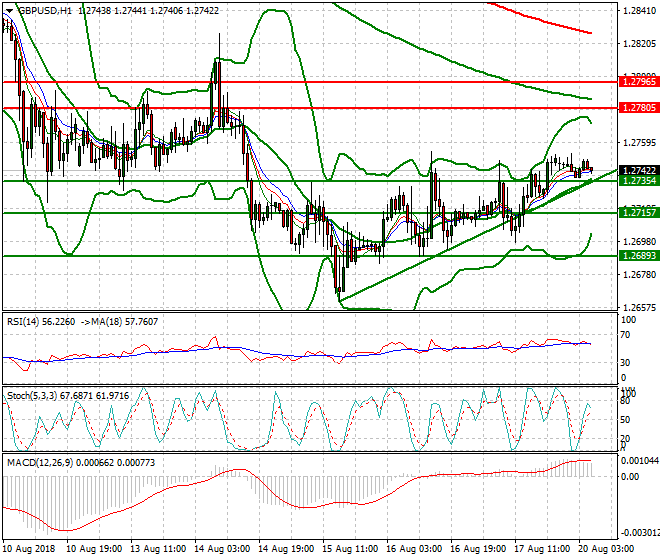Screen dimensions: 660x560
Task: Select the green 1.27354 level tag
Action: coord(638,181)
